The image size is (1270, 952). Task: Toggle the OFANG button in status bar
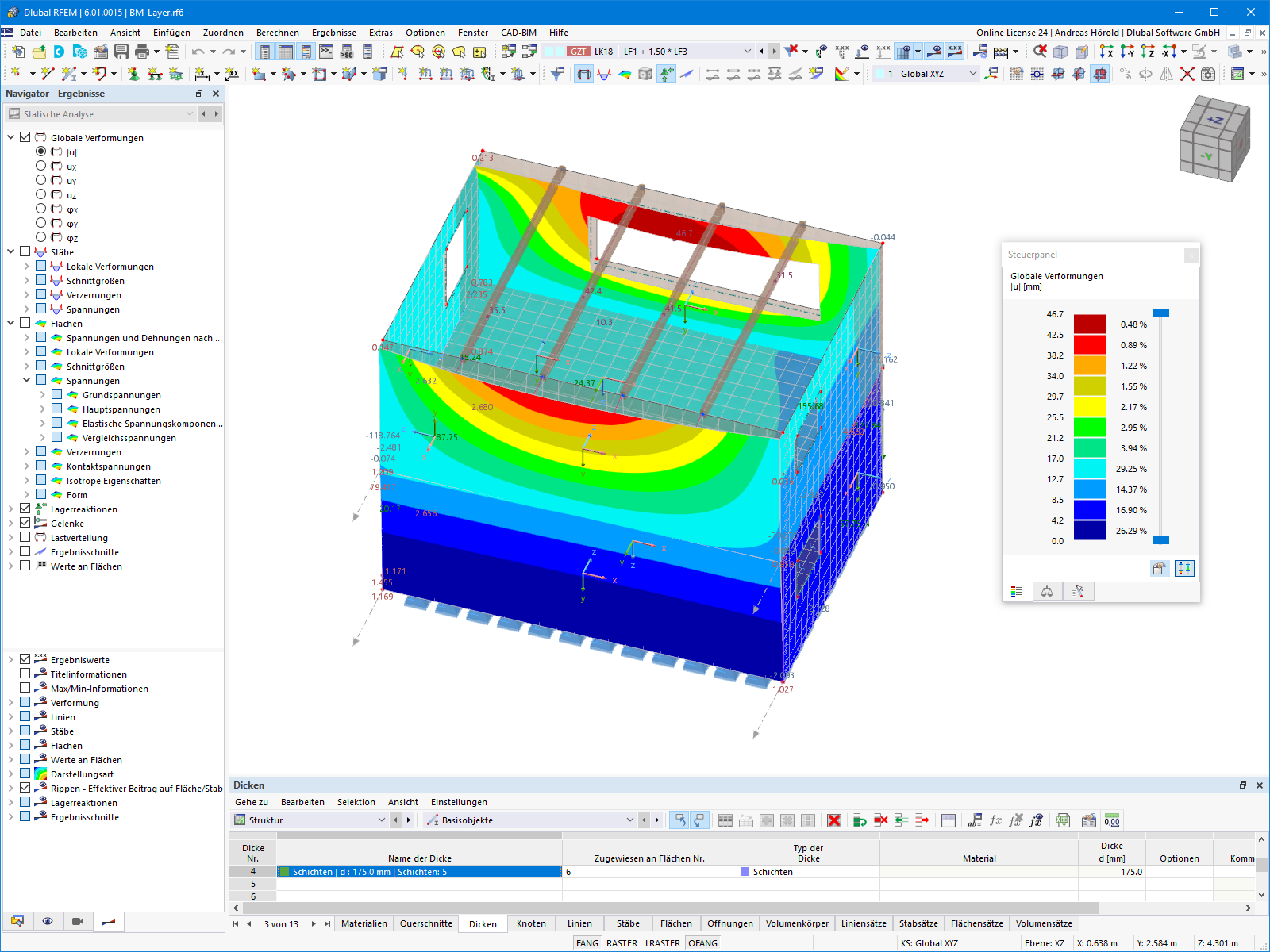[x=703, y=943]
